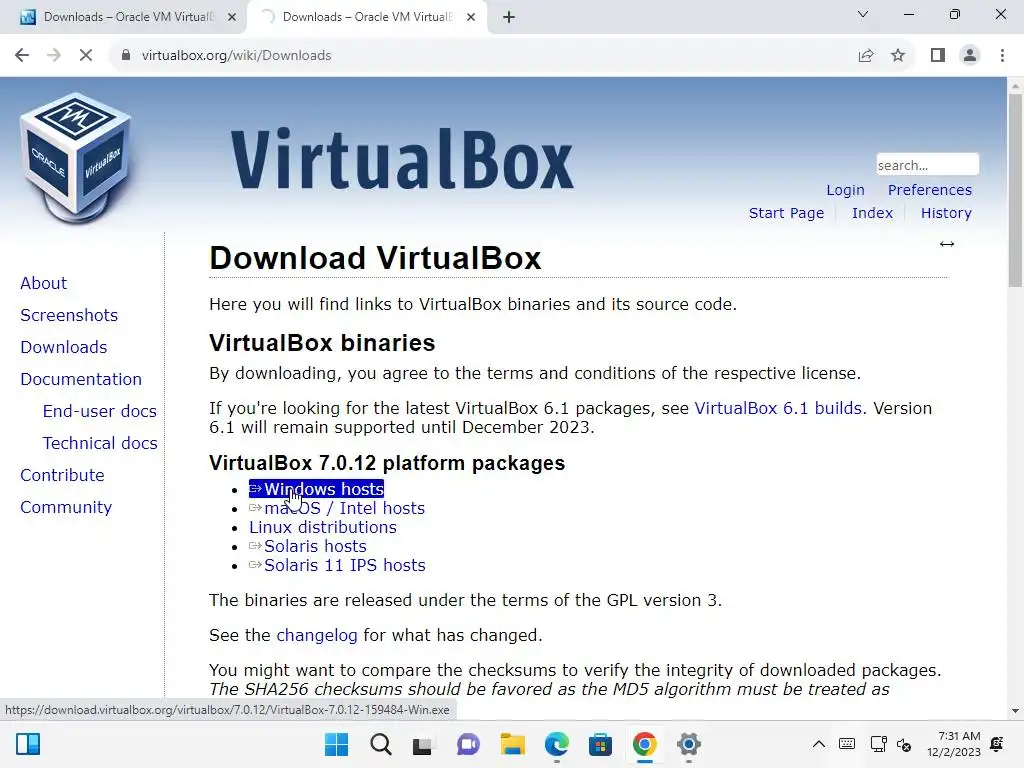Open the Login link
This screenshot has height=768, width=1024.
(x=845, y=190)
